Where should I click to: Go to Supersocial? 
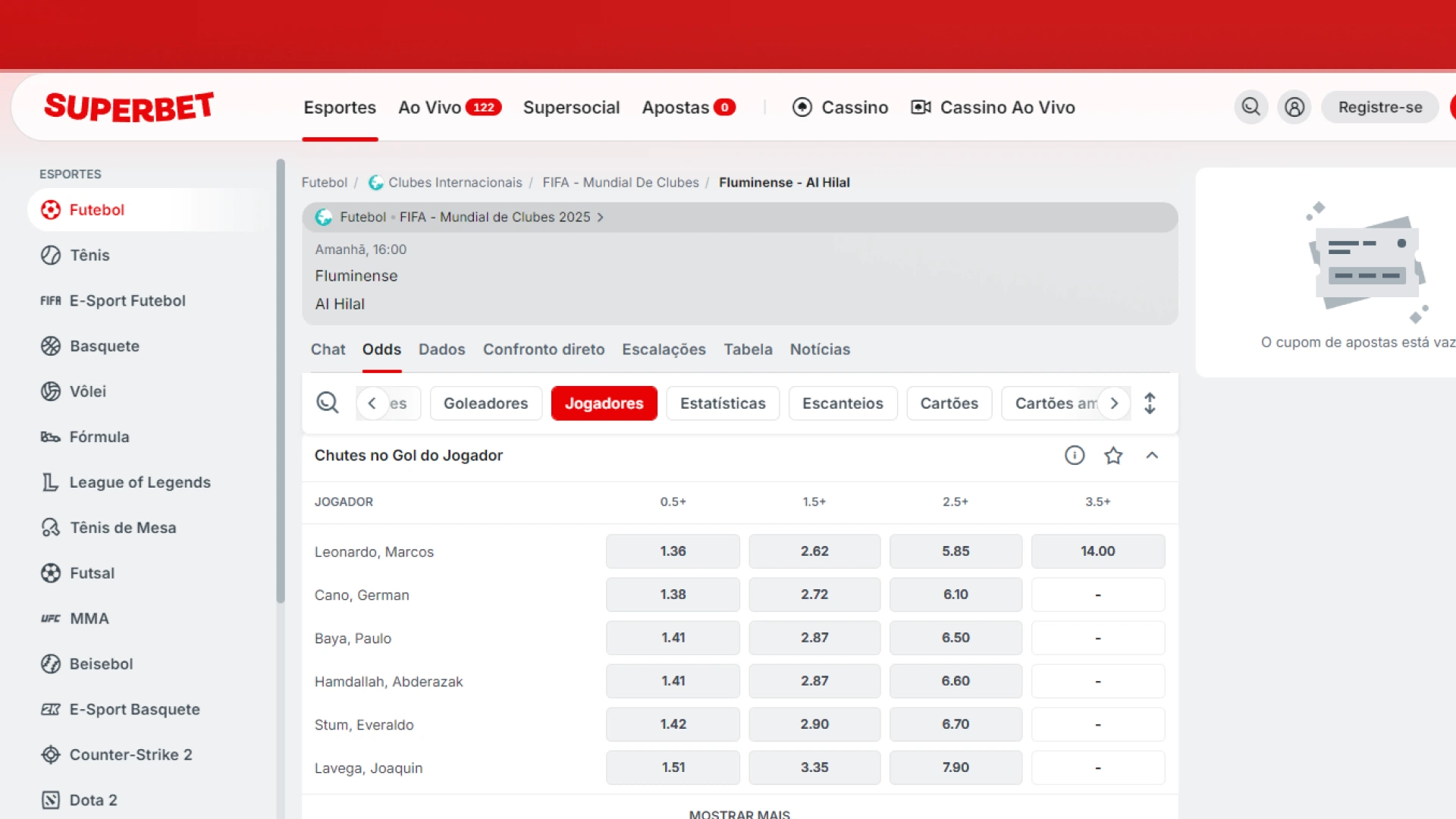pos(571,107)
